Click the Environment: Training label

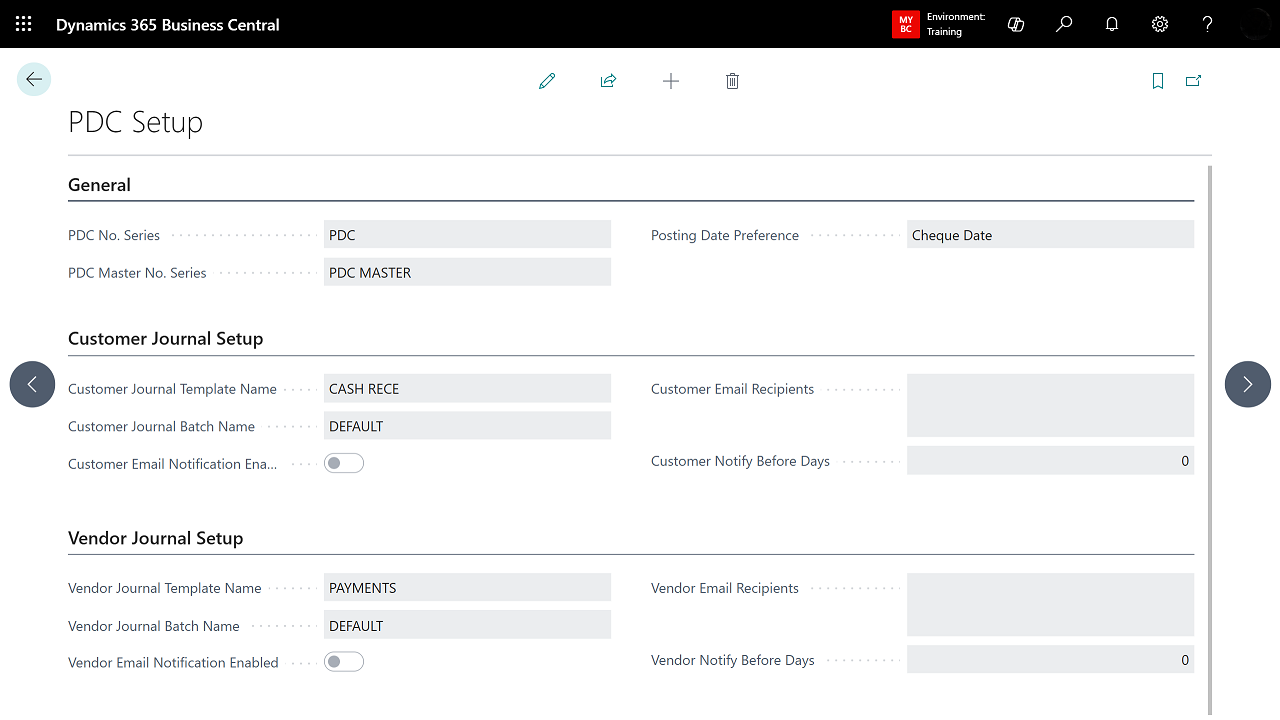(x=956, y=24)
